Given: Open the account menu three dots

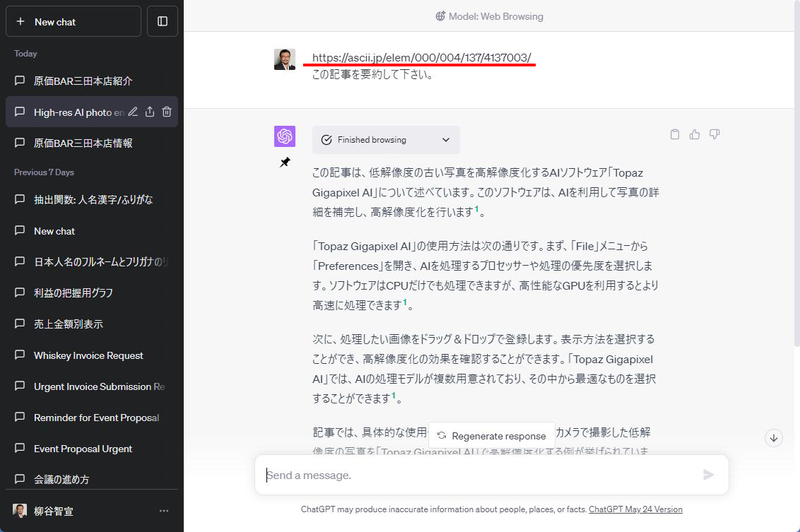Looking at the screenshot, I should point(163,511).
